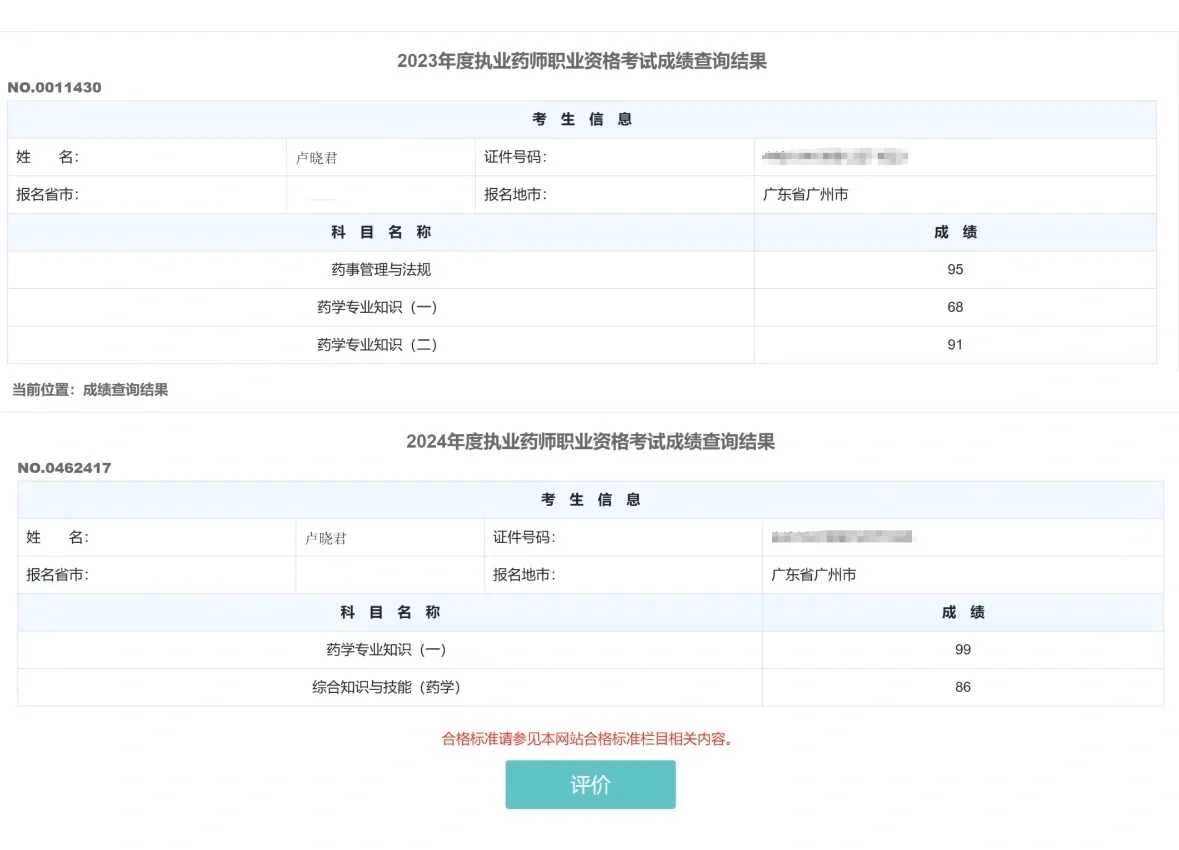Click the score 95 for 药事管理与法规
Image resolution: width=1179 pixels, height=850 pixels.
click(955, 269)
